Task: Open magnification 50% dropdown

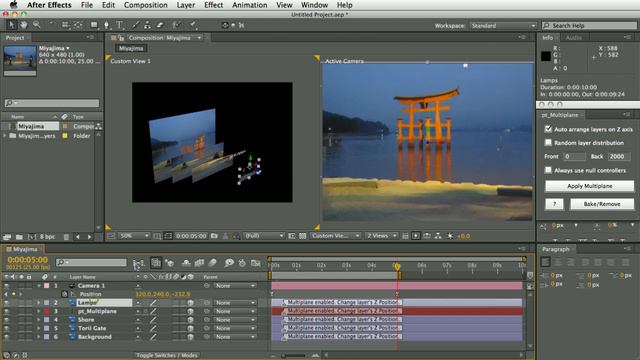Action: [x=134, y=236]
